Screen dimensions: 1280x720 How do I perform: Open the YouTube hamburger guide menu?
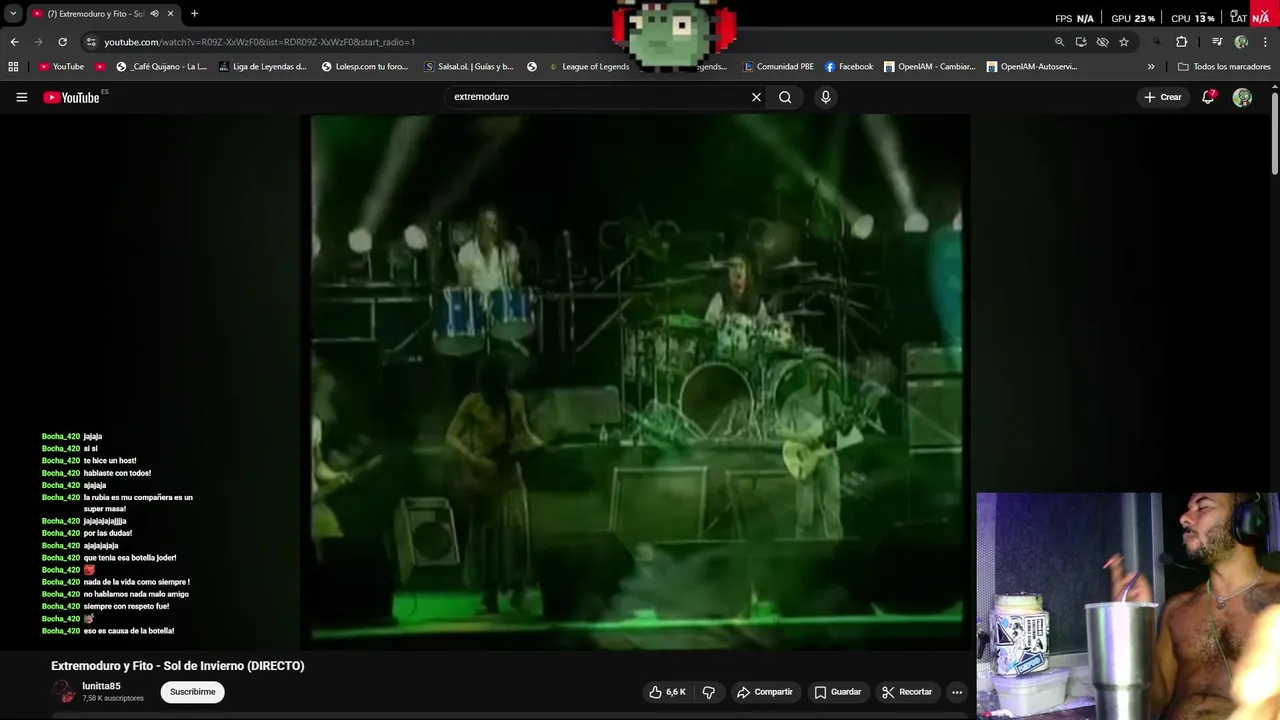(x=21, y=97)
